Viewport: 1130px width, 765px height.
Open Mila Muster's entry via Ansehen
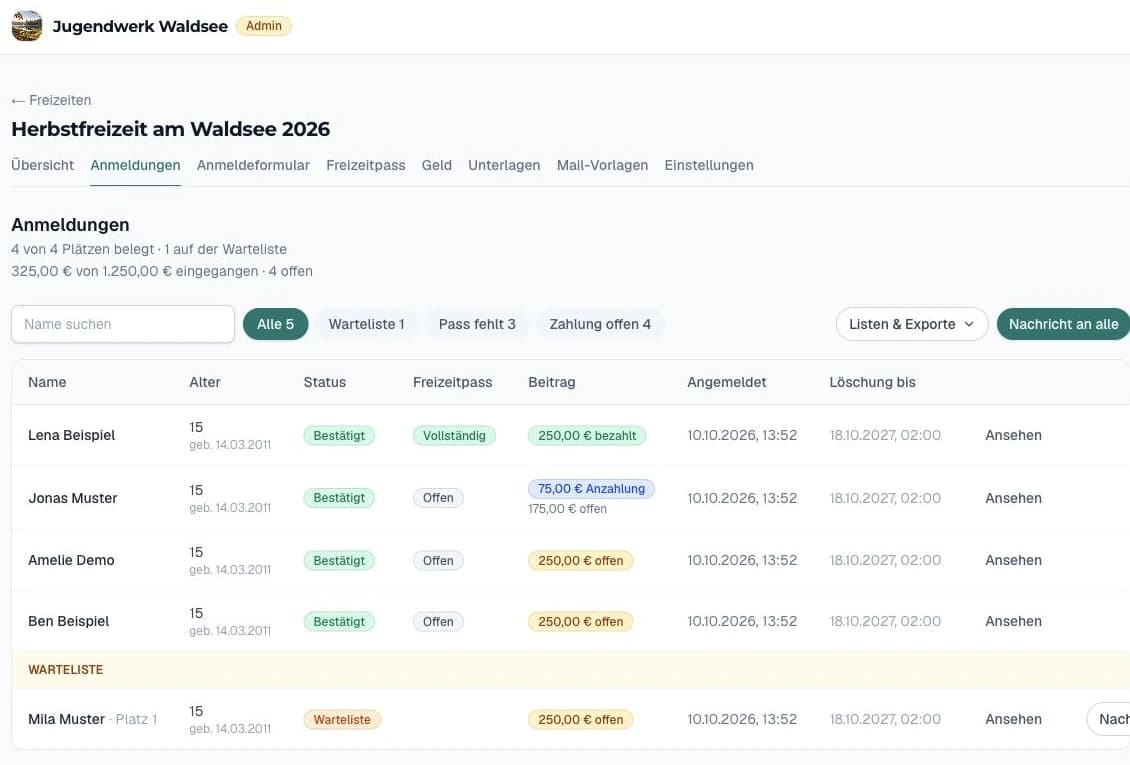(1013, 719)
